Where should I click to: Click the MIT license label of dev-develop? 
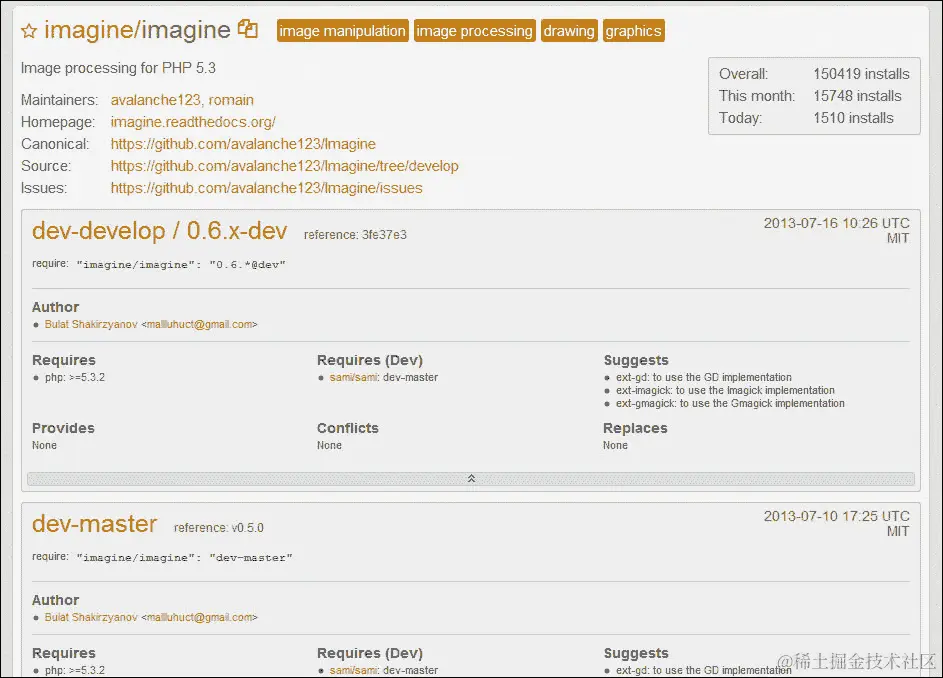point(898,238)
